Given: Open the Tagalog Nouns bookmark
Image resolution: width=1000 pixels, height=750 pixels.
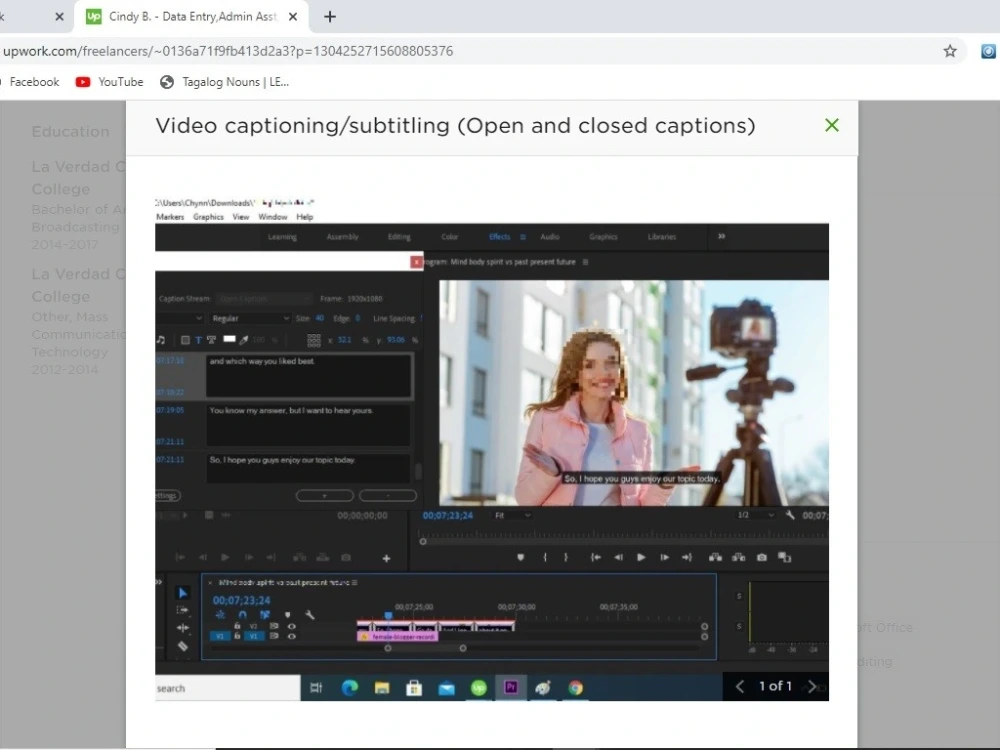Looking at the screenshot, I should pyautogui.click(x=224, y=82).
